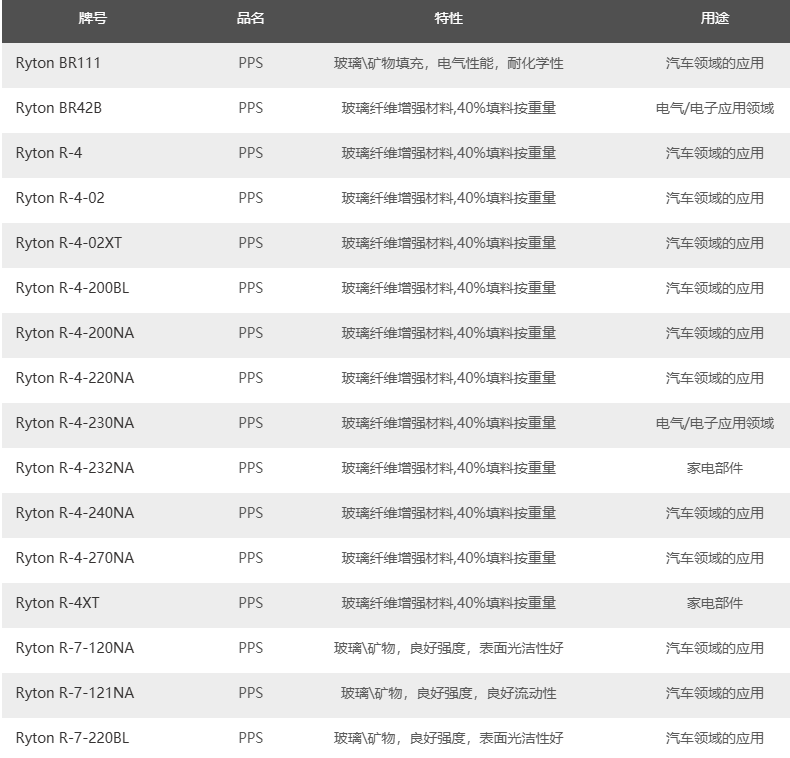Select Ryton R-4-220NA in the table
Screen dimensions: 790x758
tap(74, 378)
